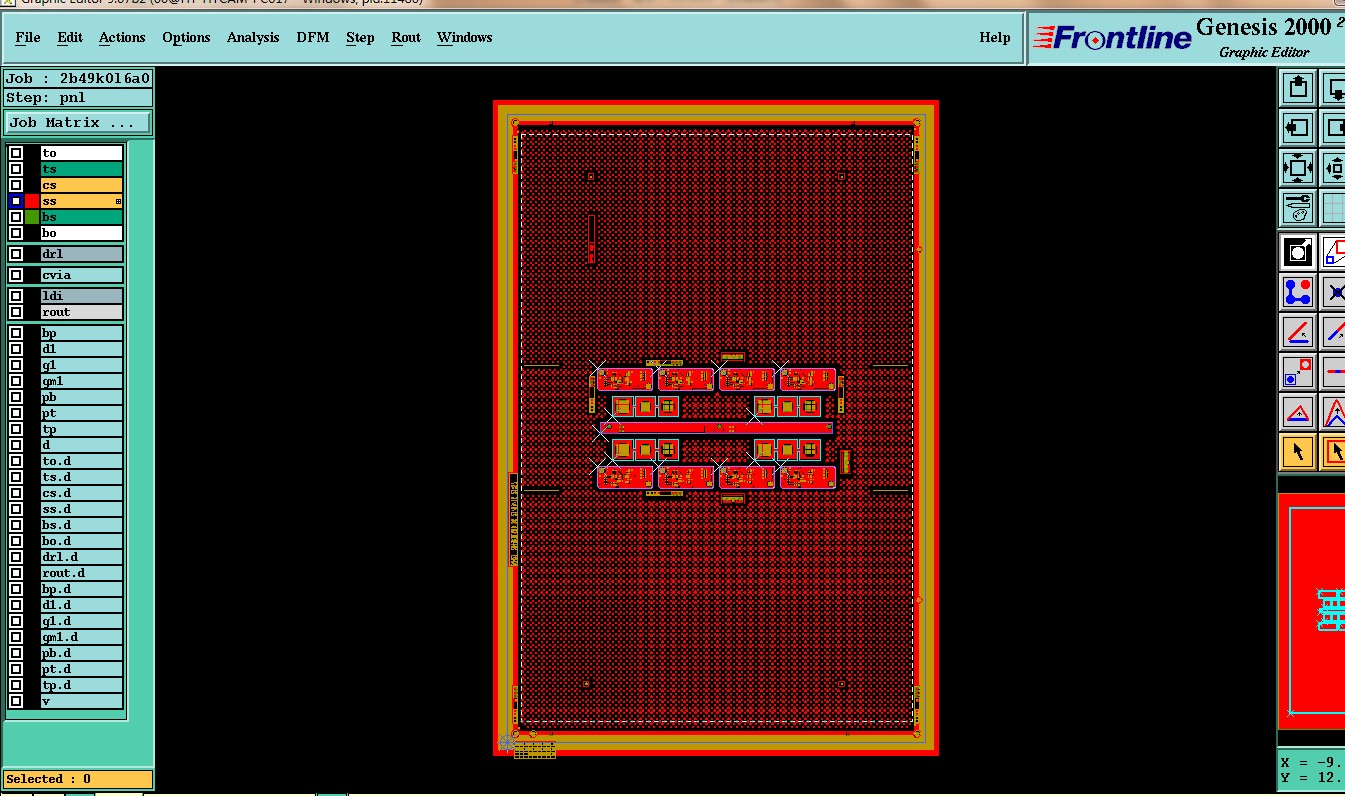This screenshot has height=796, width=1345.
Task: Toggle the checkbox for layer rout
Action: [x=16, y=312]
